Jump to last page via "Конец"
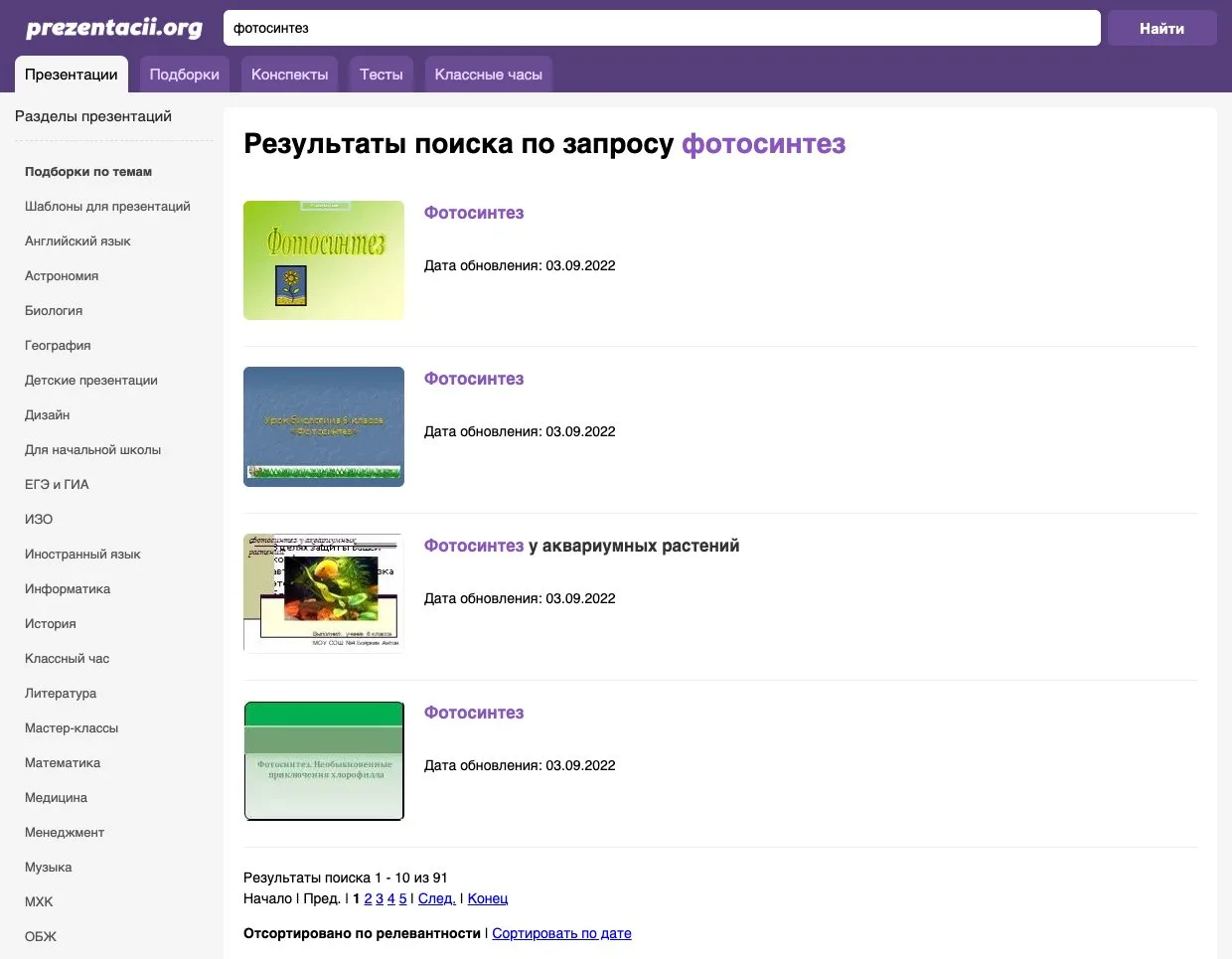This screenshot has width=1232, height=959. [x=488, y=898]
